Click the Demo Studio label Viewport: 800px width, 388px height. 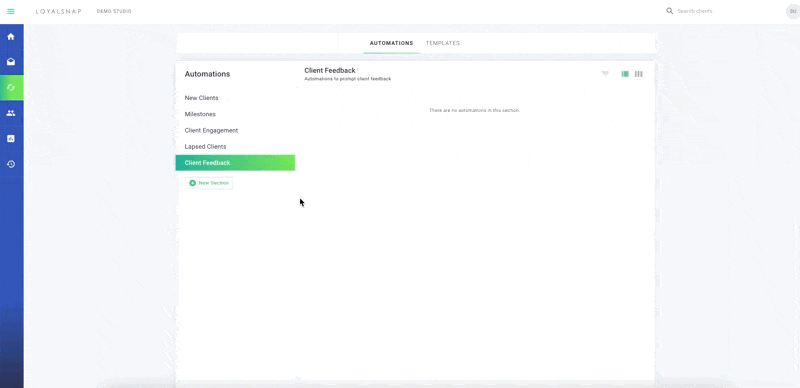click(114, 11)
